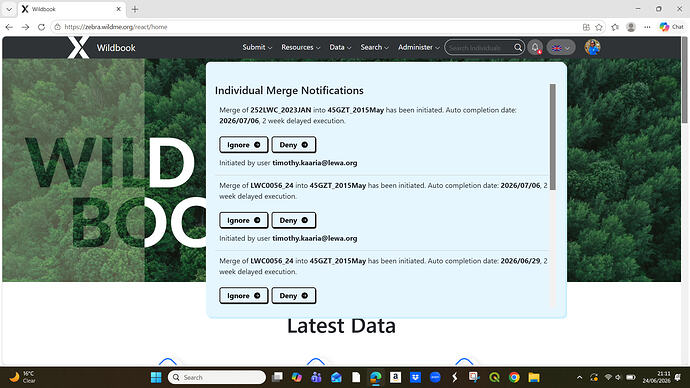Expand the Submit menu
690x388 pixels.
[257, 47]
